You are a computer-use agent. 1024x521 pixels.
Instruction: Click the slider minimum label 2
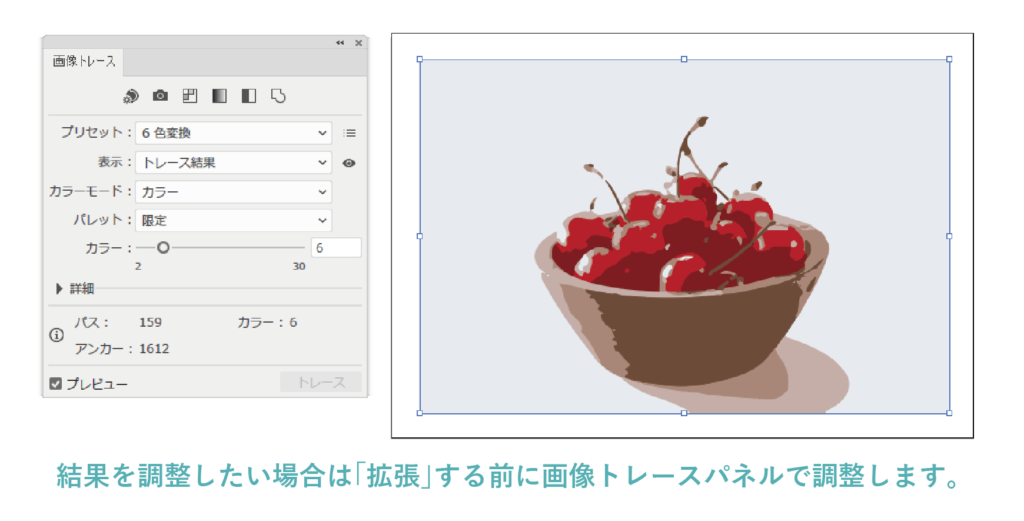click(x=138, y=266)
